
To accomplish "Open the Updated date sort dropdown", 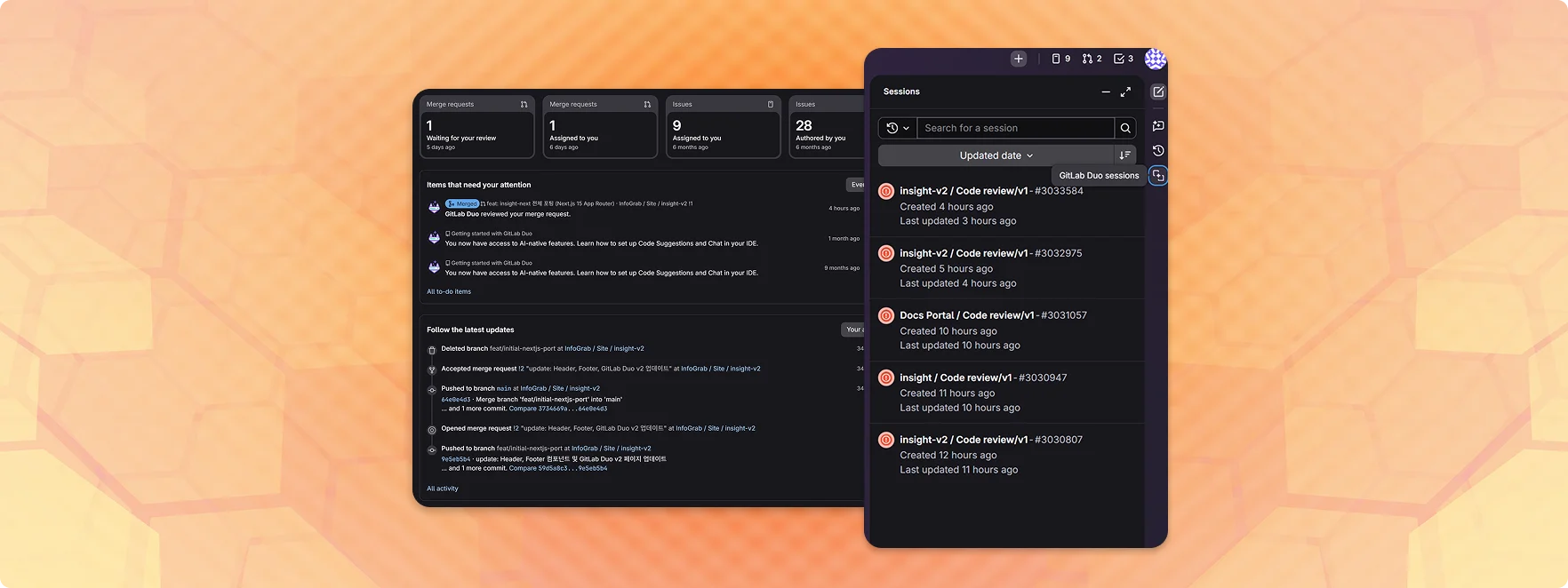I will click(x=996, y=155).
